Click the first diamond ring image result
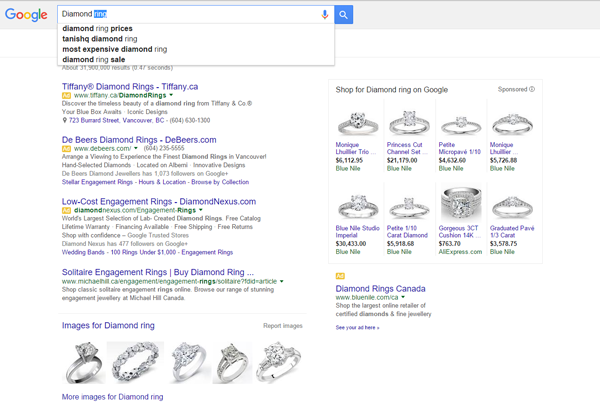 click(81, 360)
